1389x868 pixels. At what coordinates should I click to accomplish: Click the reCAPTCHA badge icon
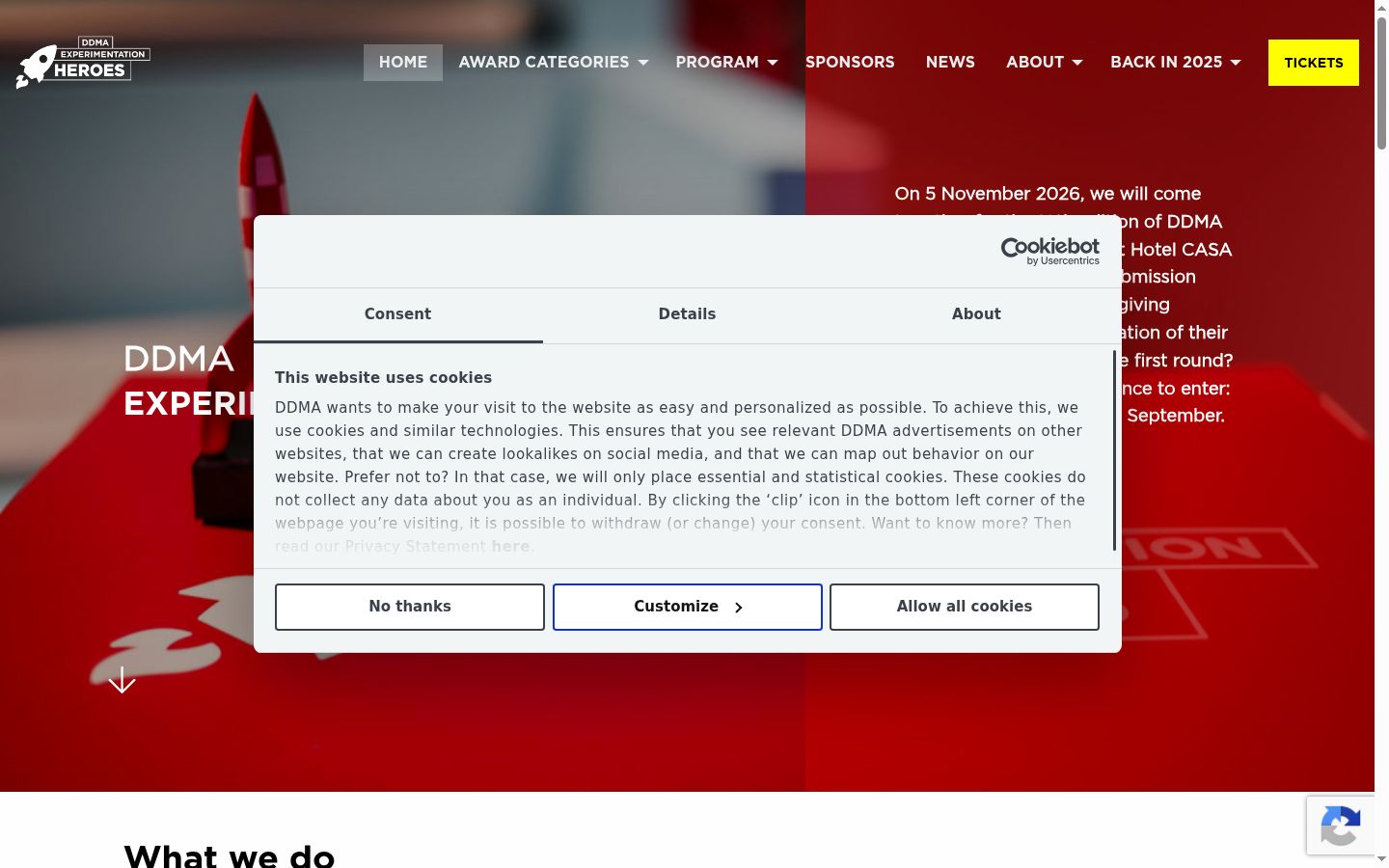point(1341,826)
